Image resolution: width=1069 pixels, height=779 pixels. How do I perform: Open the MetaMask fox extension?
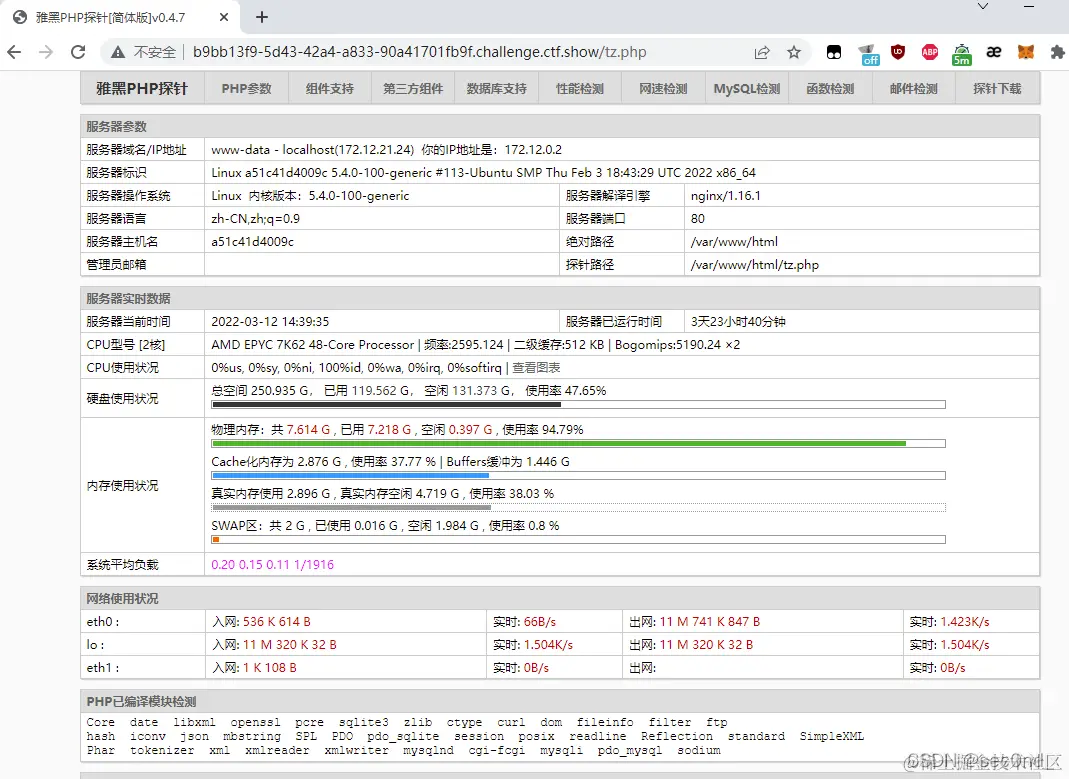[1025, 52]
